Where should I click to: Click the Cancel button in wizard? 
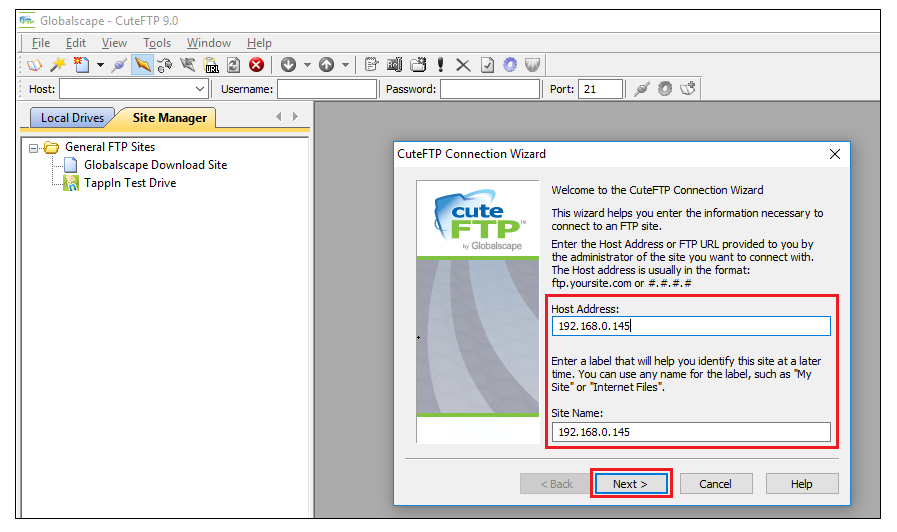(715, 484)
